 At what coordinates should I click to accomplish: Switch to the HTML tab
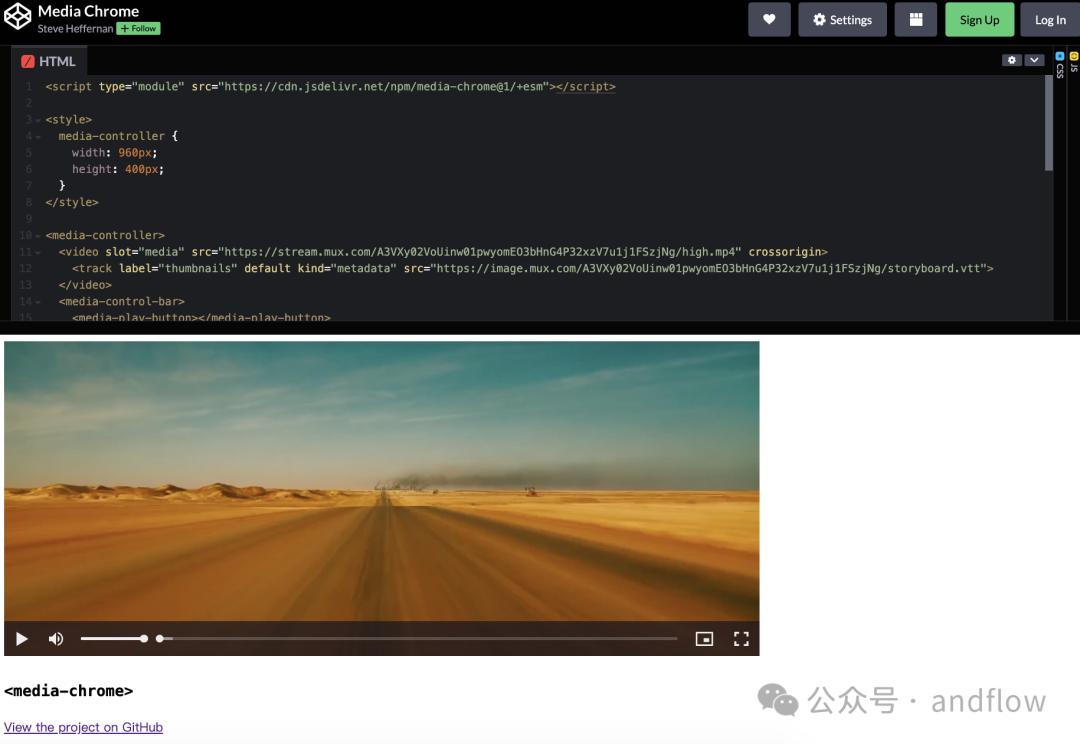pos(48,61)
